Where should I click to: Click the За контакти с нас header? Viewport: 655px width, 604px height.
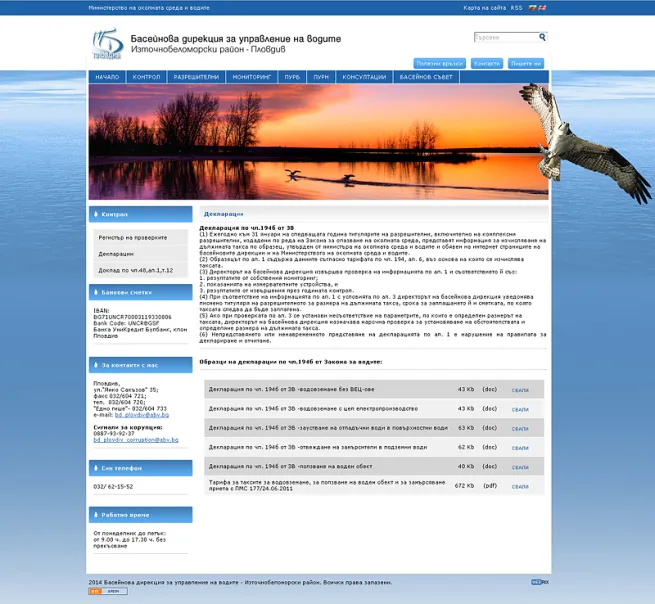(x=141, y=365)
